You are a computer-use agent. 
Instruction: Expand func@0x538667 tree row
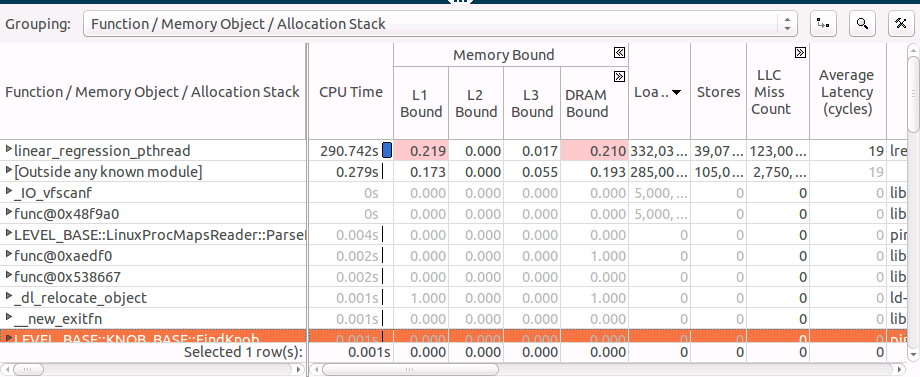coord(8,276)
